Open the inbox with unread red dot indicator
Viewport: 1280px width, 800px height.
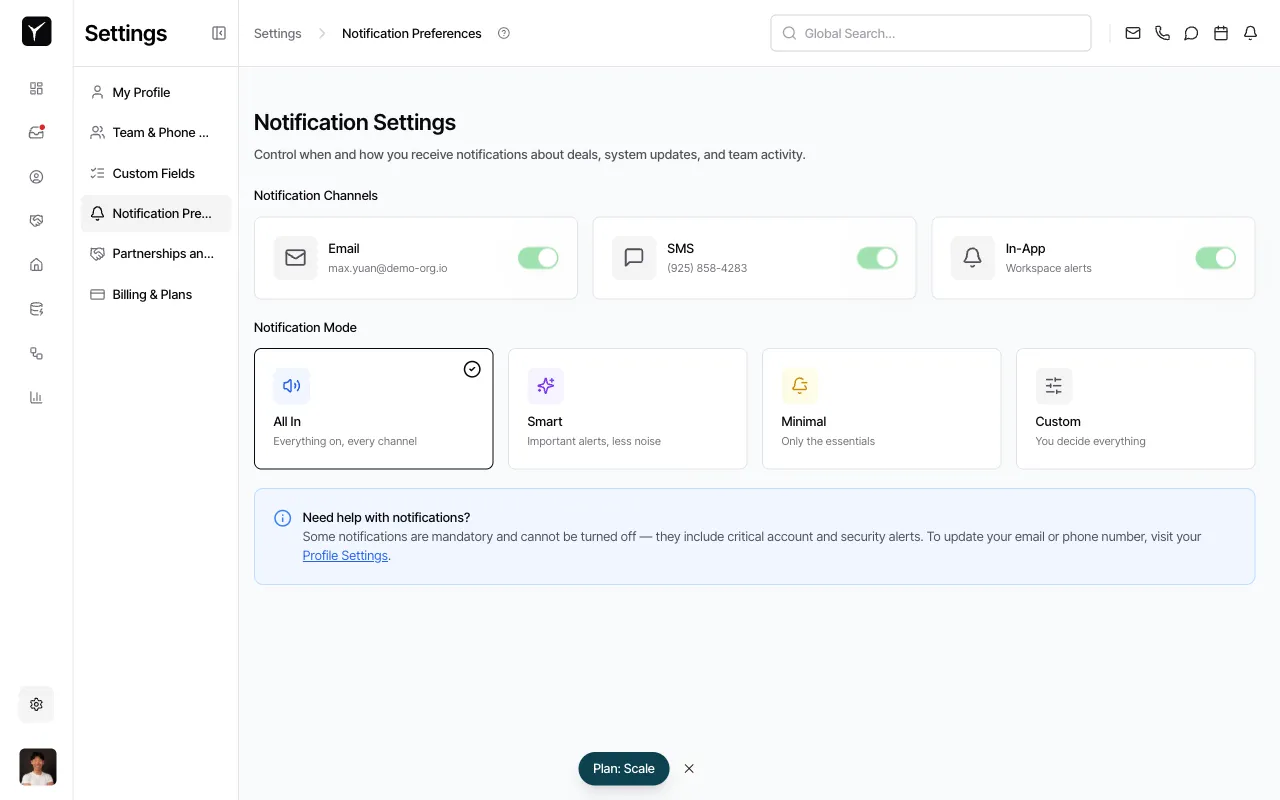[36, 132]
